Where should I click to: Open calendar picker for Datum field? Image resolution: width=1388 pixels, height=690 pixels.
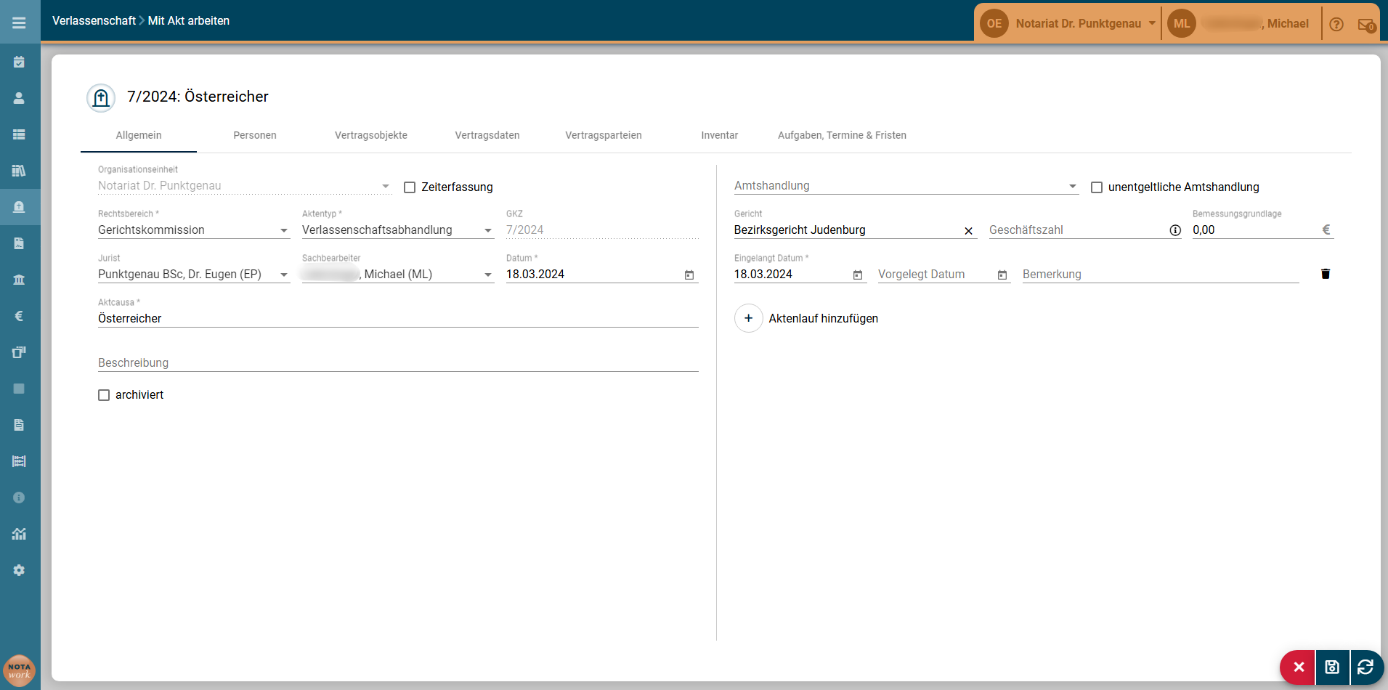pos(689,274)
